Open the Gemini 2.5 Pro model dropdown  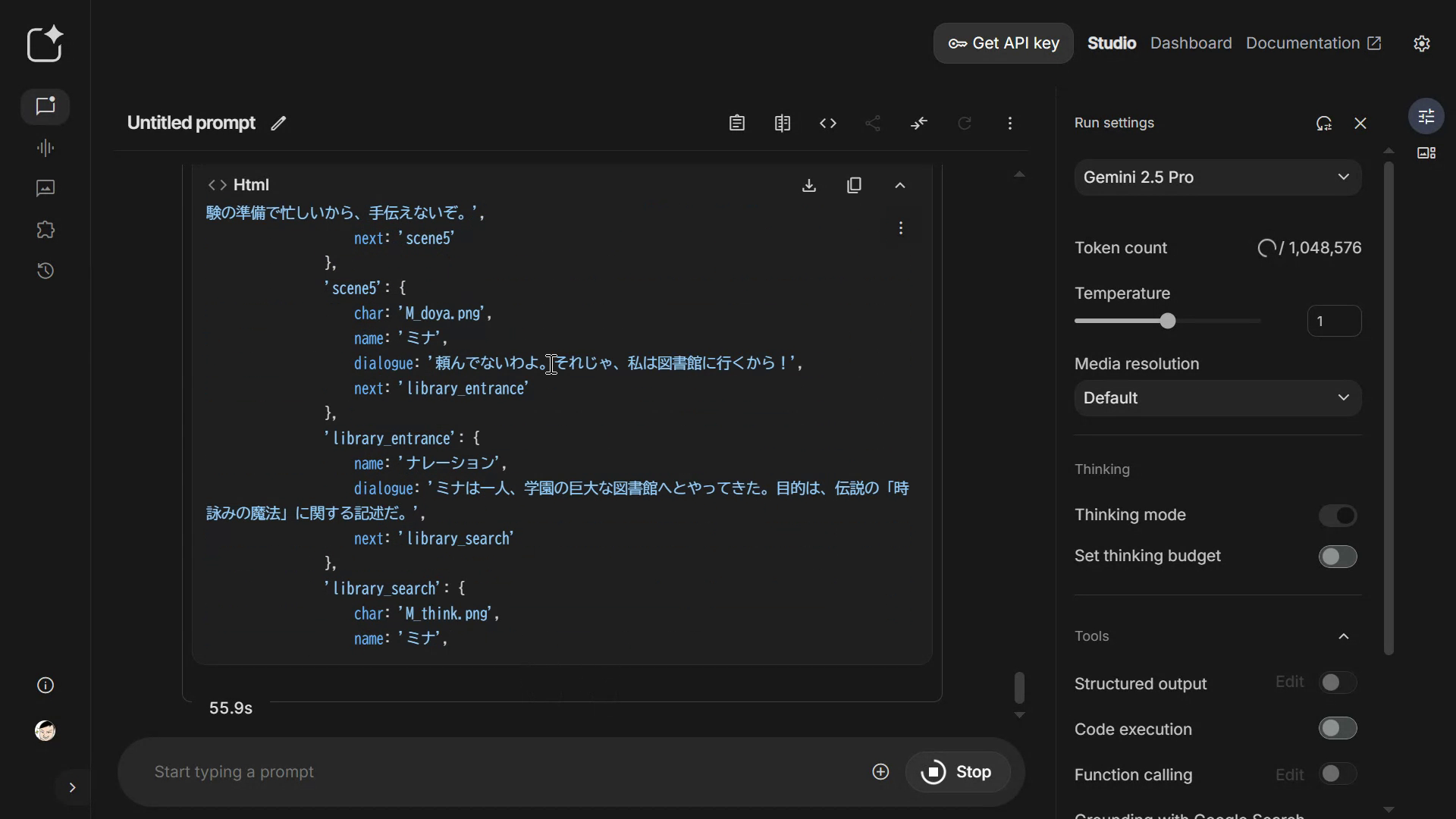click(1217, 177)
